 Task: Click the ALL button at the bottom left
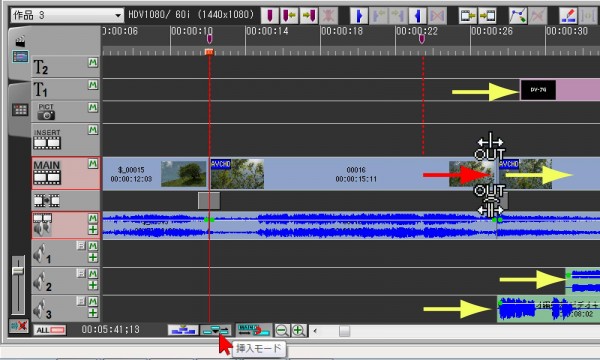[50, 330]
